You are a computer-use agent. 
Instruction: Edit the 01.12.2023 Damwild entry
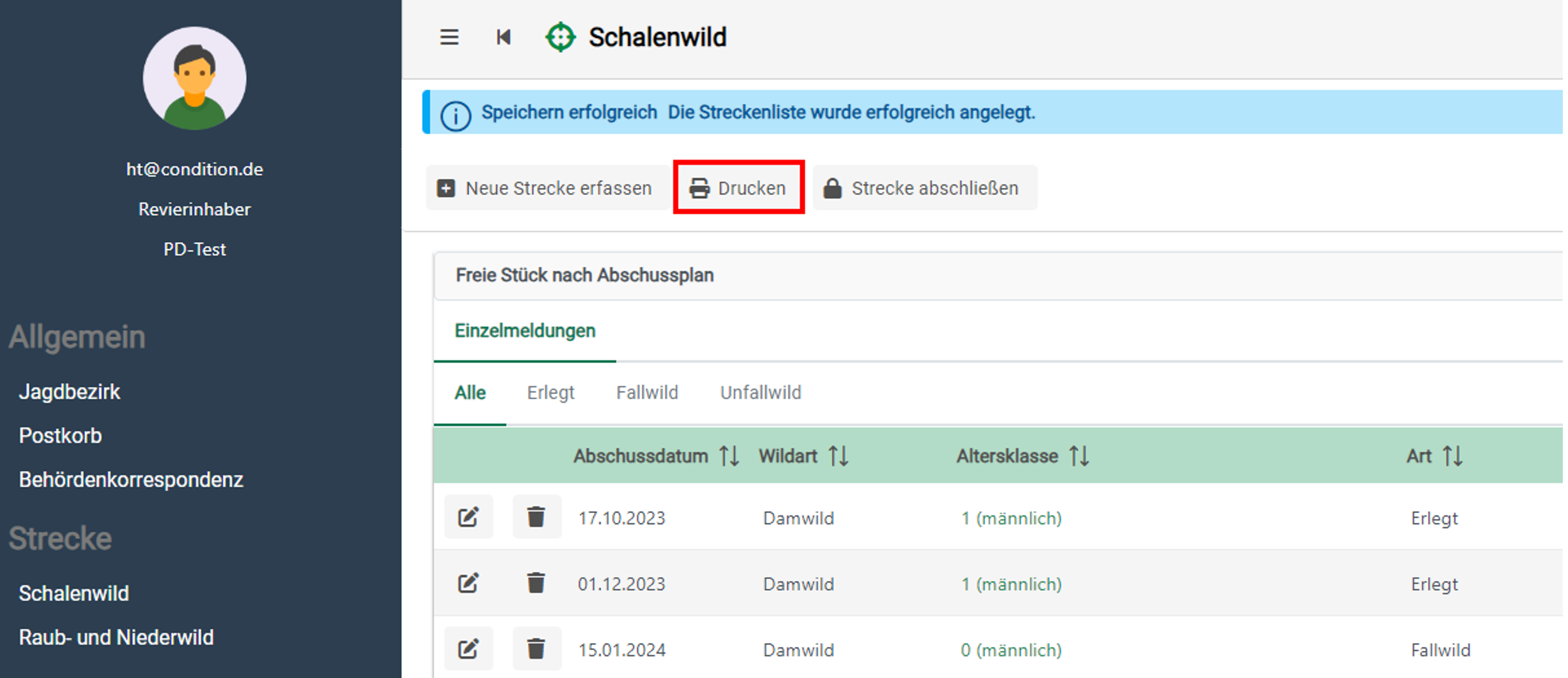[468, 583]
